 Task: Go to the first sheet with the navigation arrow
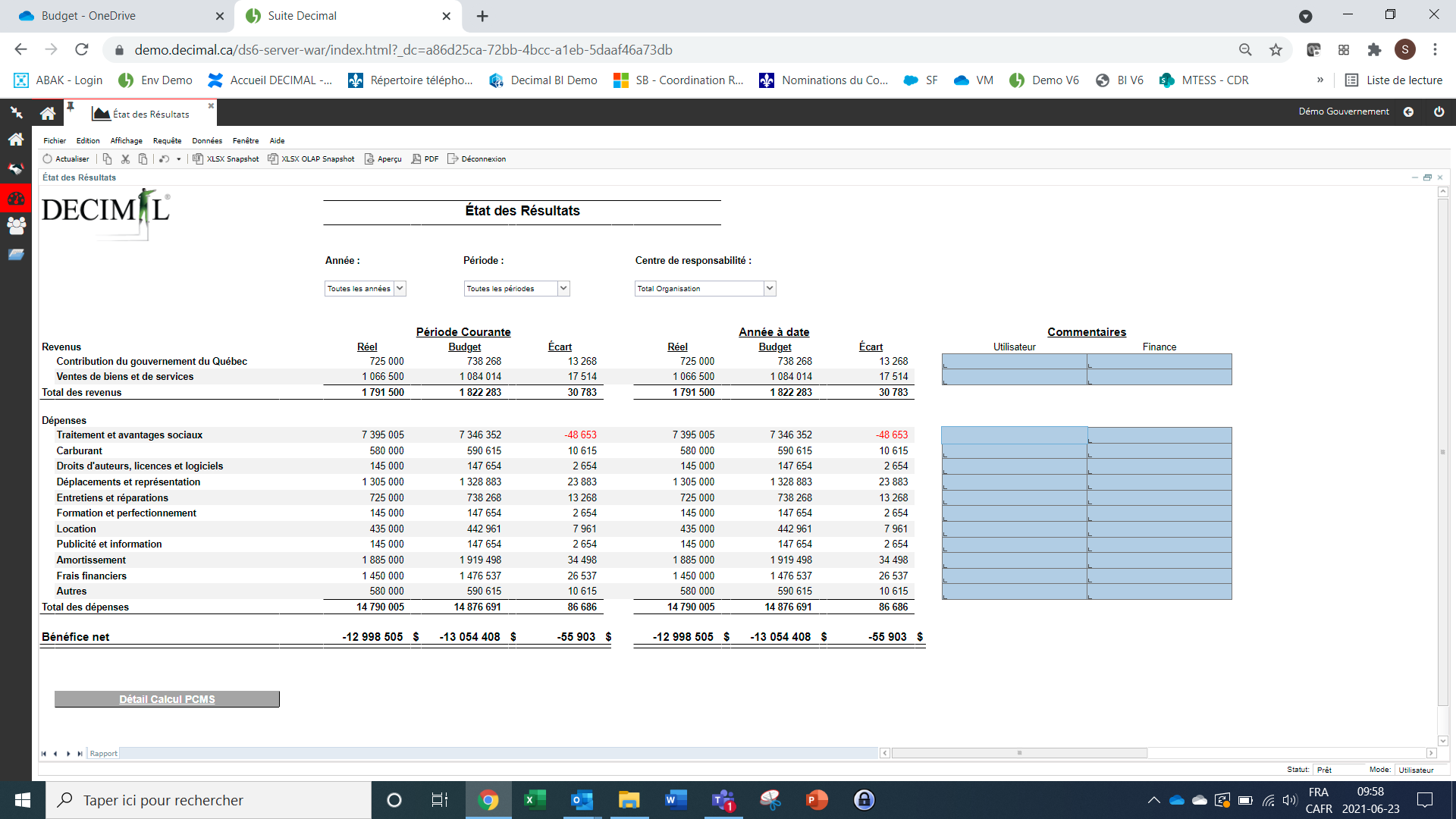tap(44, 754)
